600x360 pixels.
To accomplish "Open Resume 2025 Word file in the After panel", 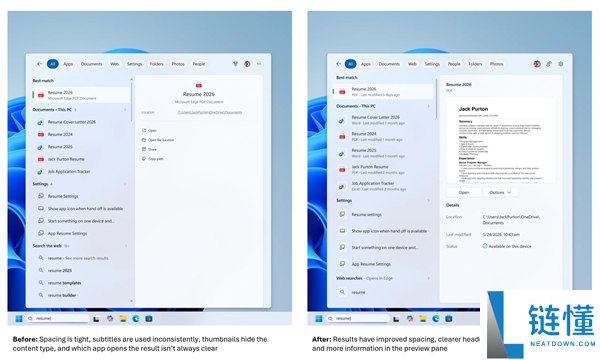I will click(383, 153).
